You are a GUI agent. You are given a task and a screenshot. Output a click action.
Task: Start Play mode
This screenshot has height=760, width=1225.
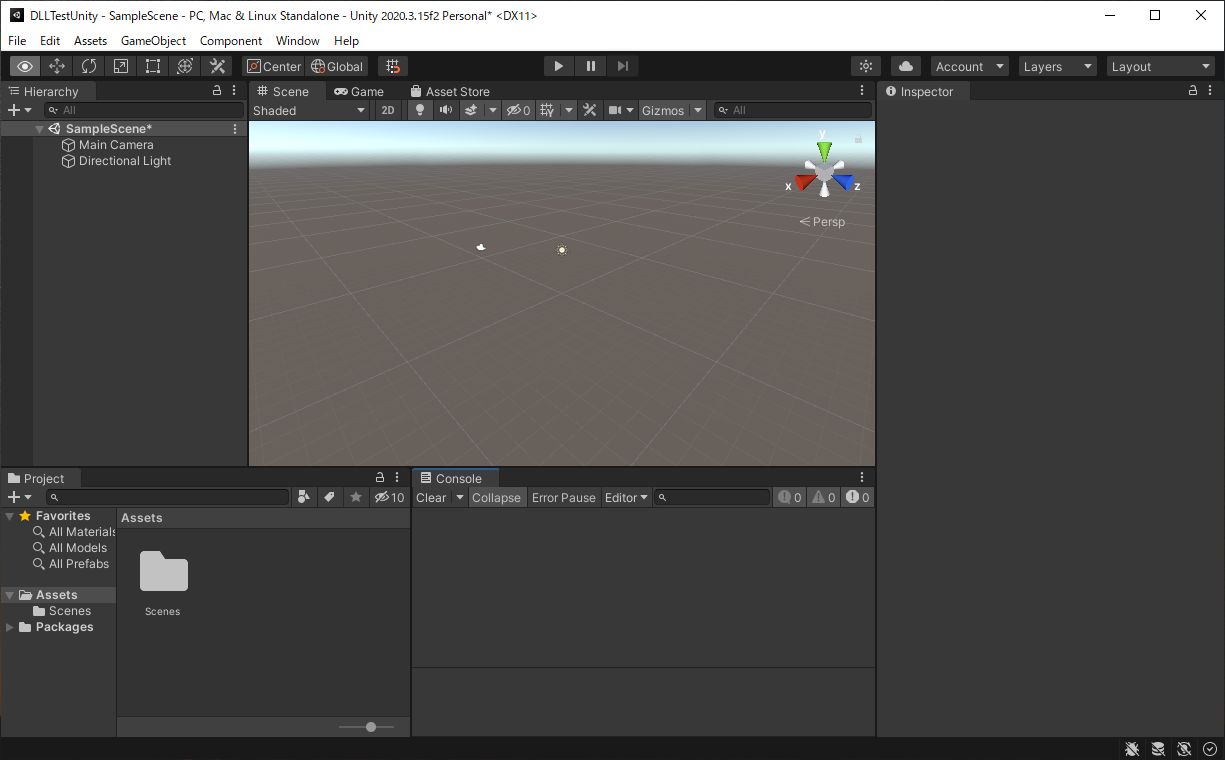coord(559,66)
